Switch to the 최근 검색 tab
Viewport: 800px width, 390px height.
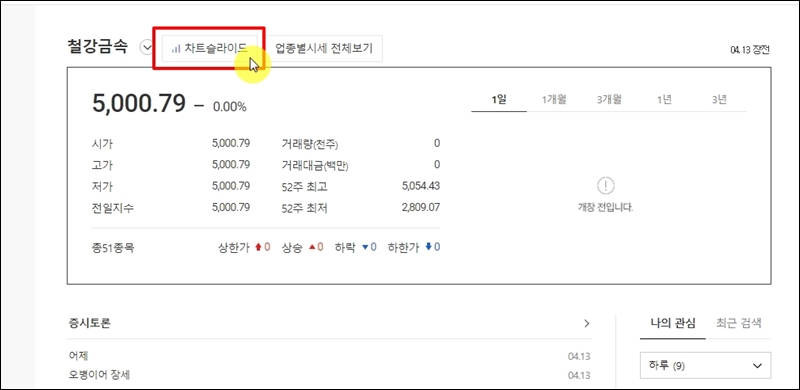coord(738,323)
